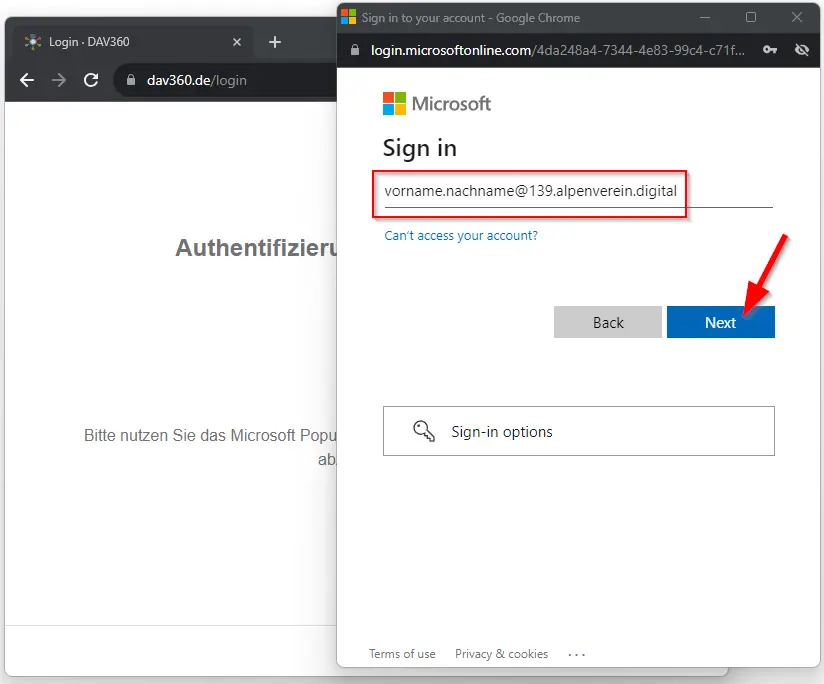
Task: Reload the dav360.de page
Action: (x=91, y=80)
